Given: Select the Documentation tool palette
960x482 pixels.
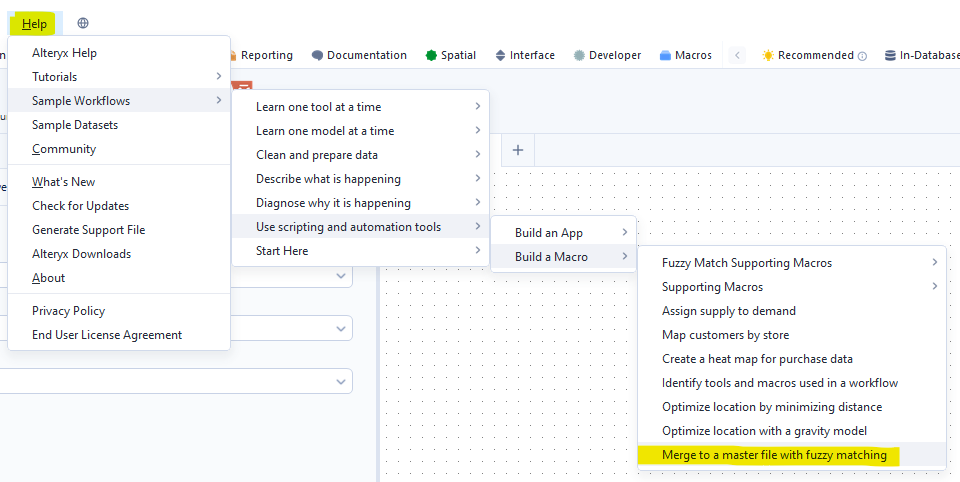Looking at the screenshot, I should 359,56.
